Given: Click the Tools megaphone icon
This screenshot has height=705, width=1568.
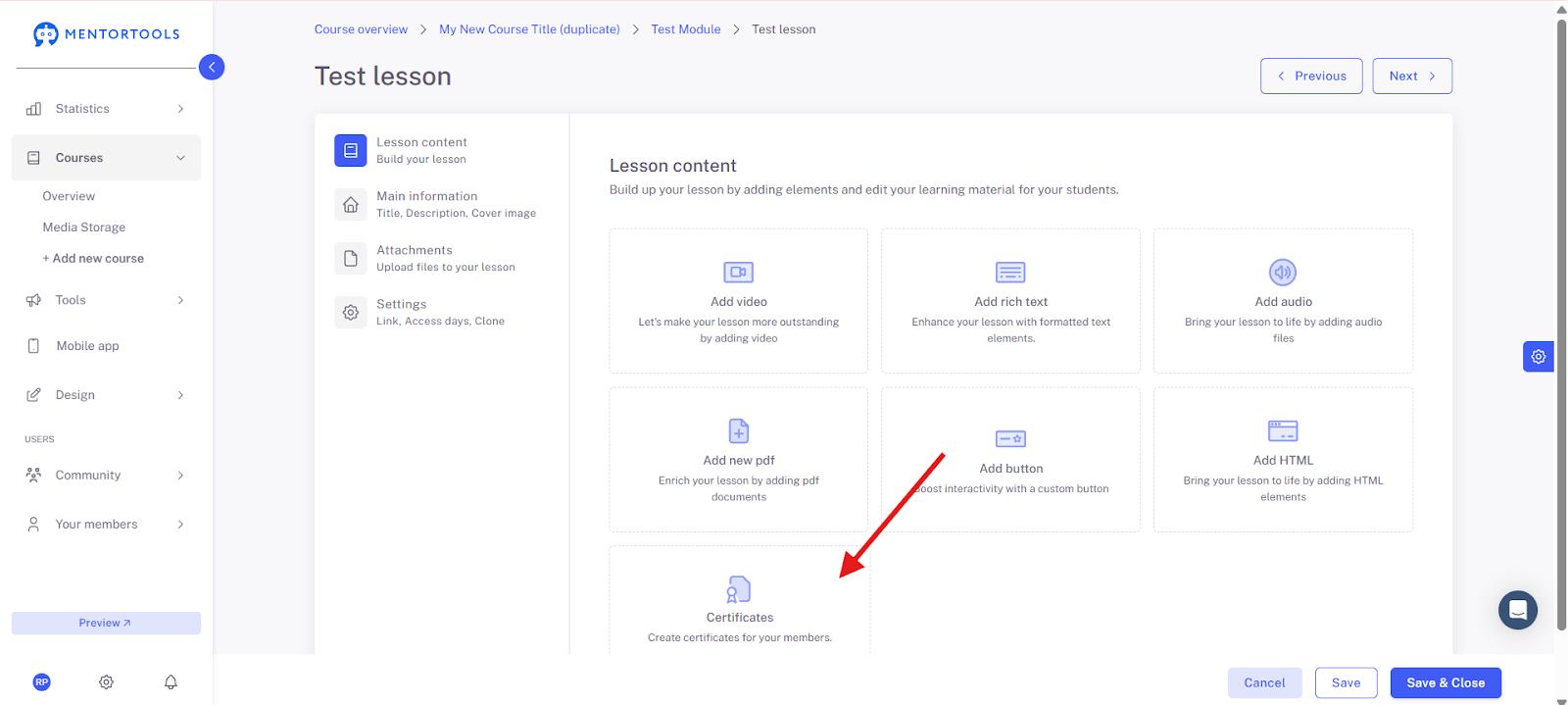Looking at the screenshot, I should pos(33,300).
